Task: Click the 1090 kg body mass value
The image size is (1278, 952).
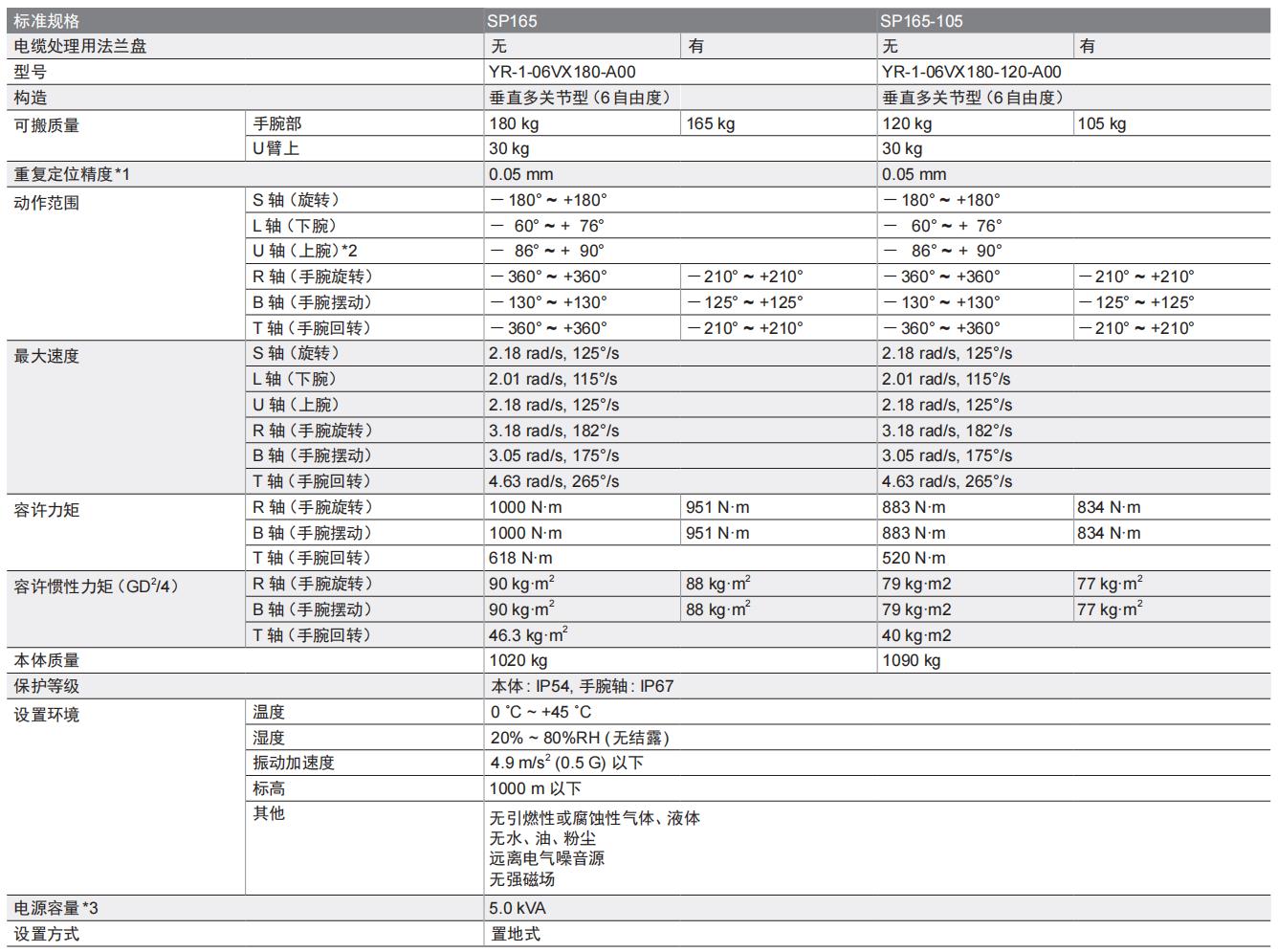Action: [912, 660]
